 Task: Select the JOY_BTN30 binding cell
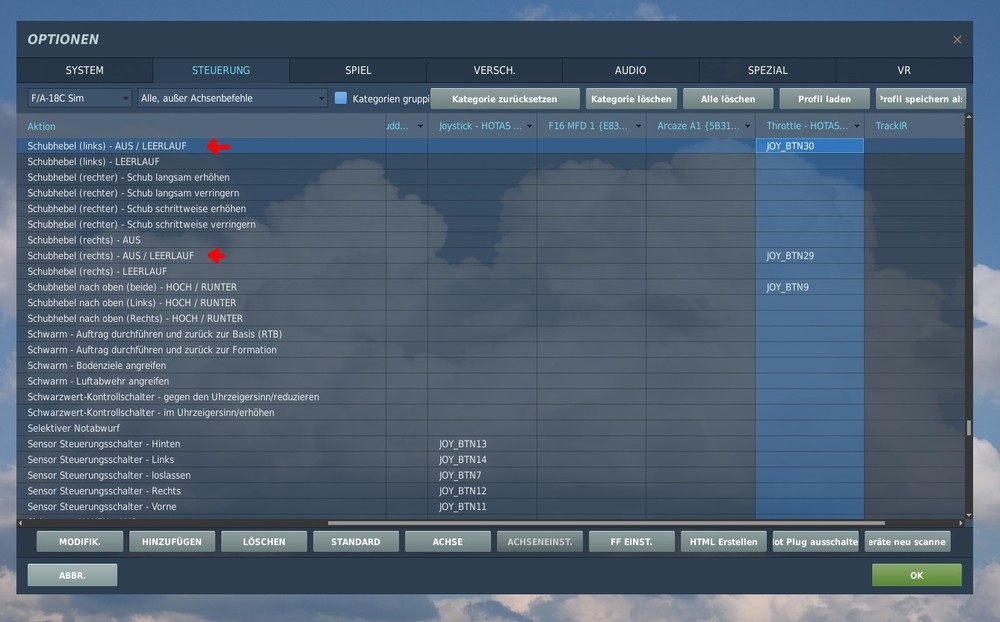coord(809,146)
